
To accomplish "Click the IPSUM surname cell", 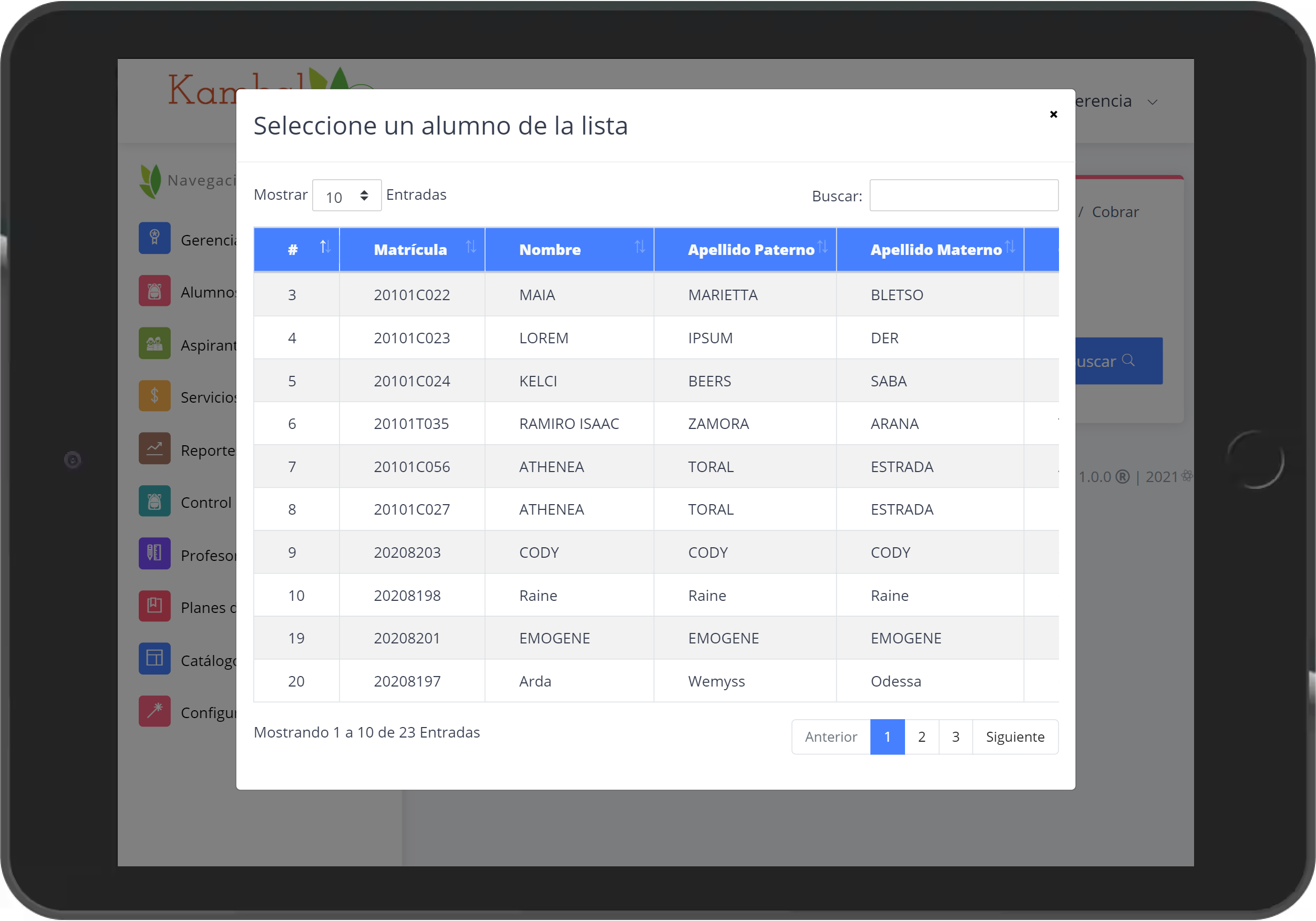I will (745, 338).
